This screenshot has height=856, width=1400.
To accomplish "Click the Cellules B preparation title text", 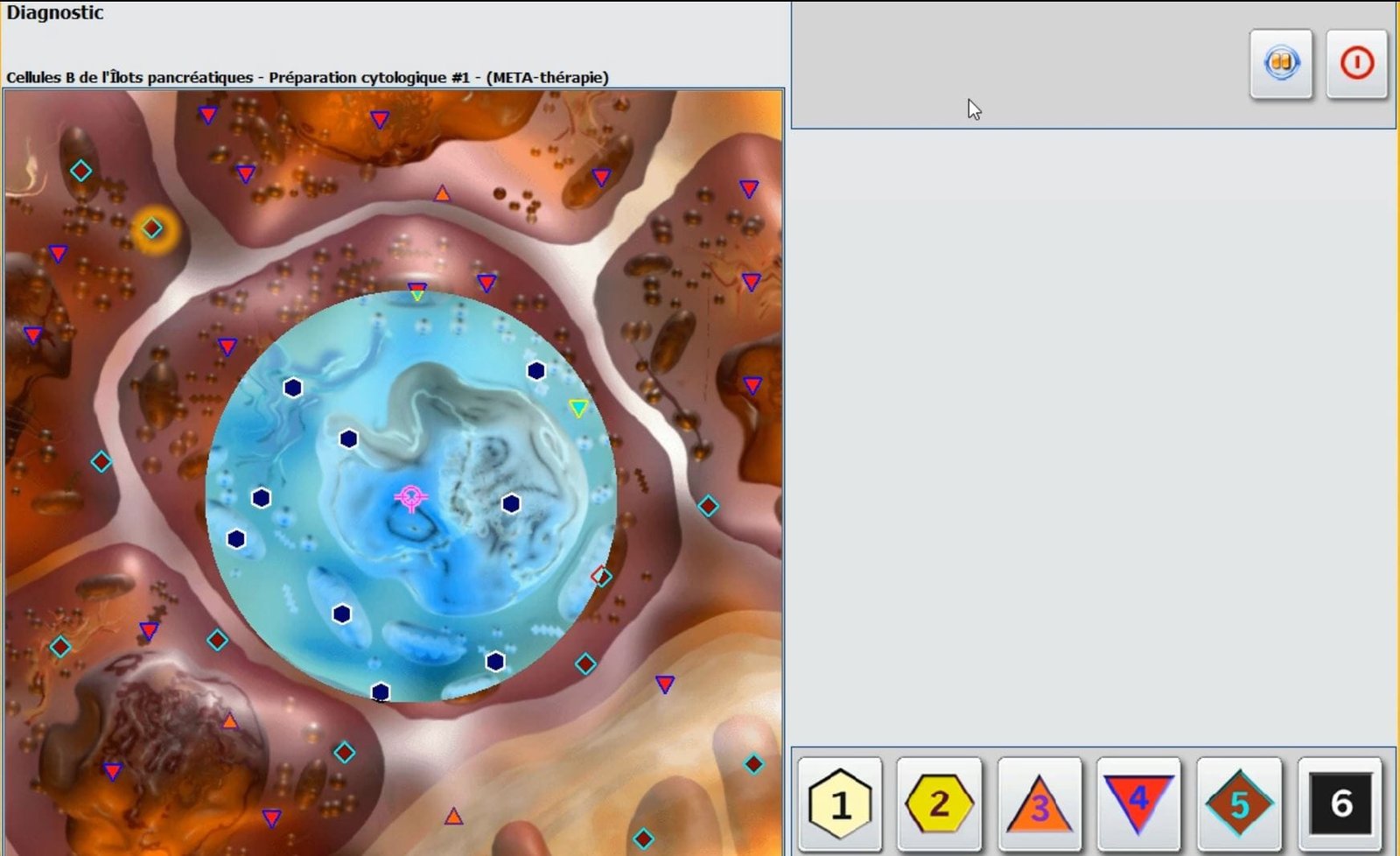I will pyautogui.click(x=307, y=77).
